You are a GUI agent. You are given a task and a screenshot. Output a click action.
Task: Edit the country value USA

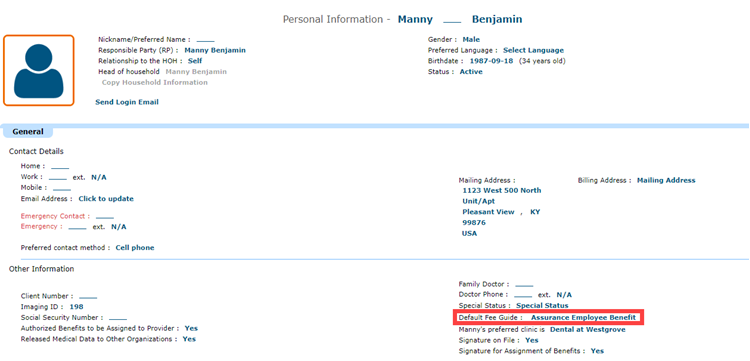[470, 234]
